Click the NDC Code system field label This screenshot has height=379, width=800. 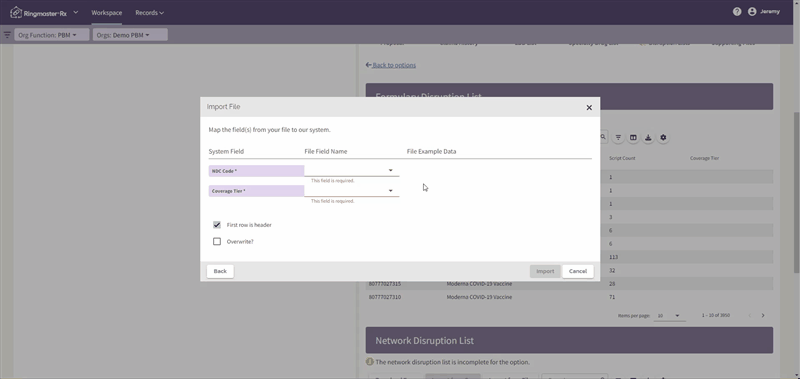coord(256,171)
